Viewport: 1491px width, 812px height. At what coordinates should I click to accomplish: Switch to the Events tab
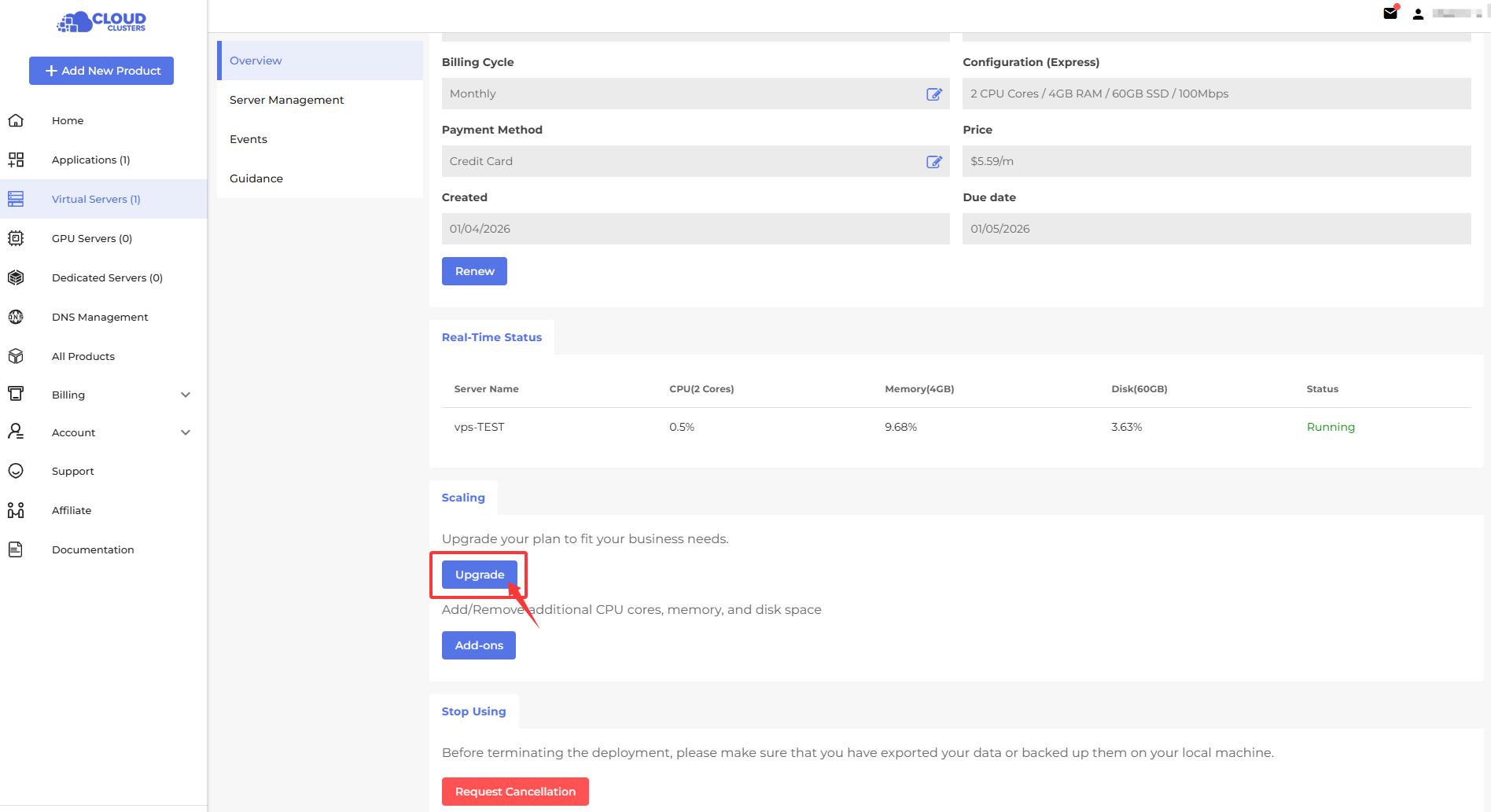coord(248,139)
